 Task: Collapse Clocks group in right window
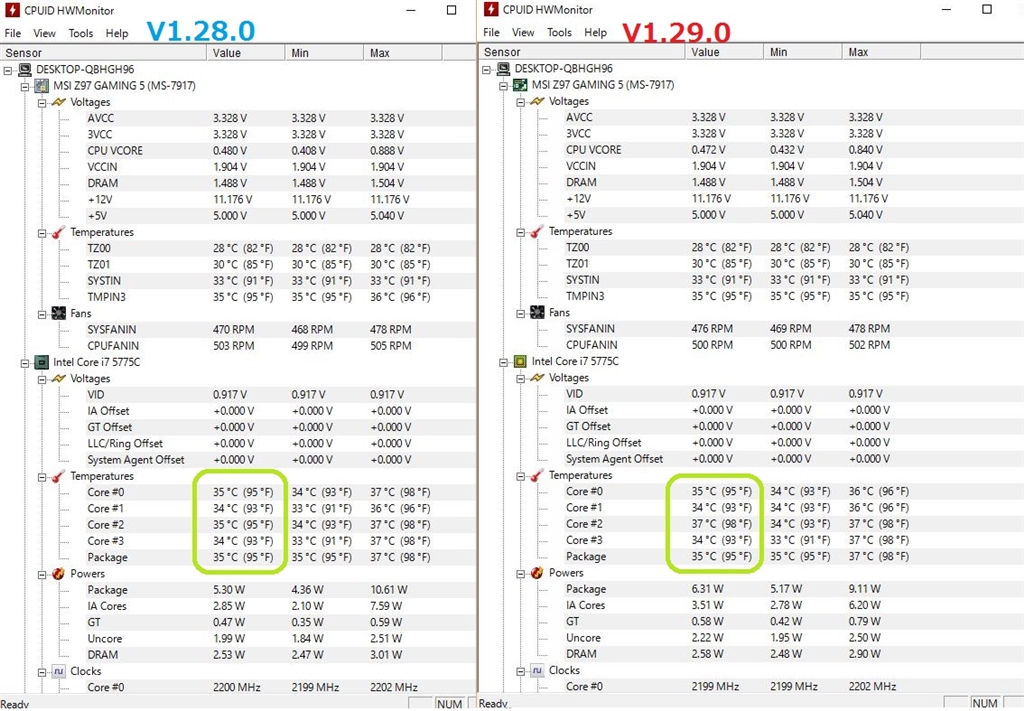click(520, 671)
